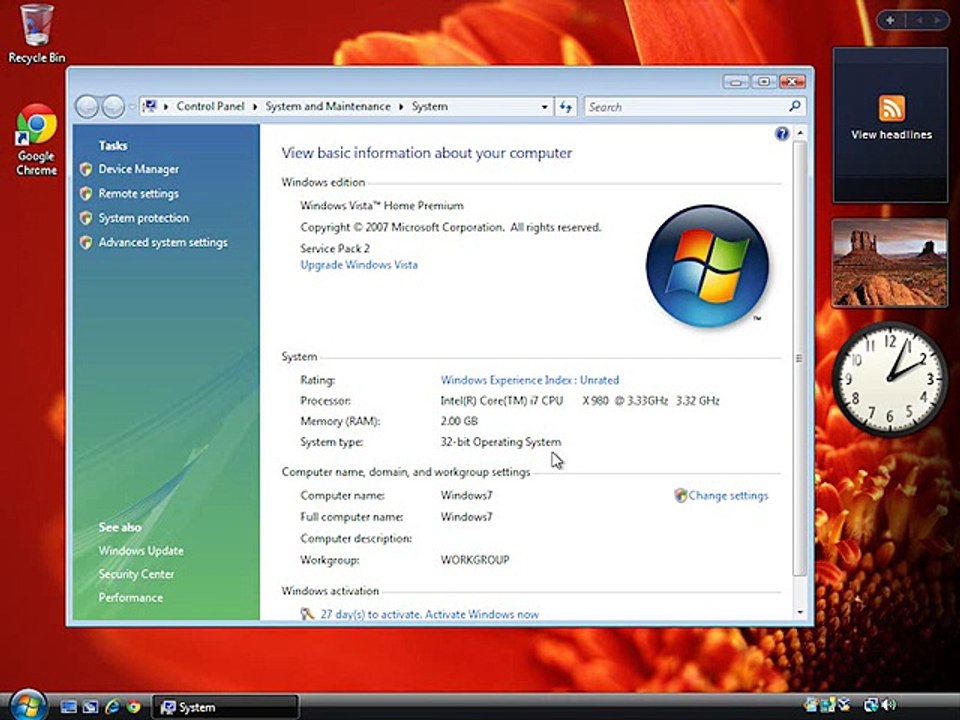Click the RSS feed icon in sidebar gadget
960x720 pixels.
891,108
